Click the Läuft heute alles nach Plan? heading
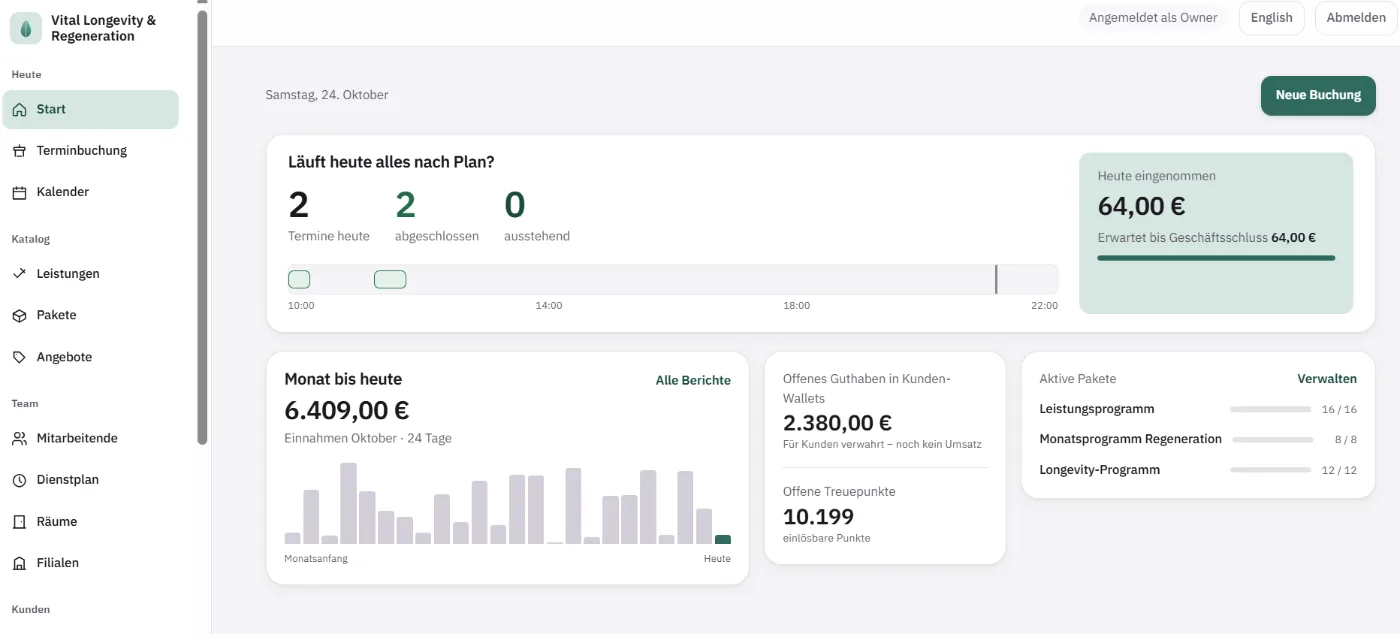 [x=391, y=162]
